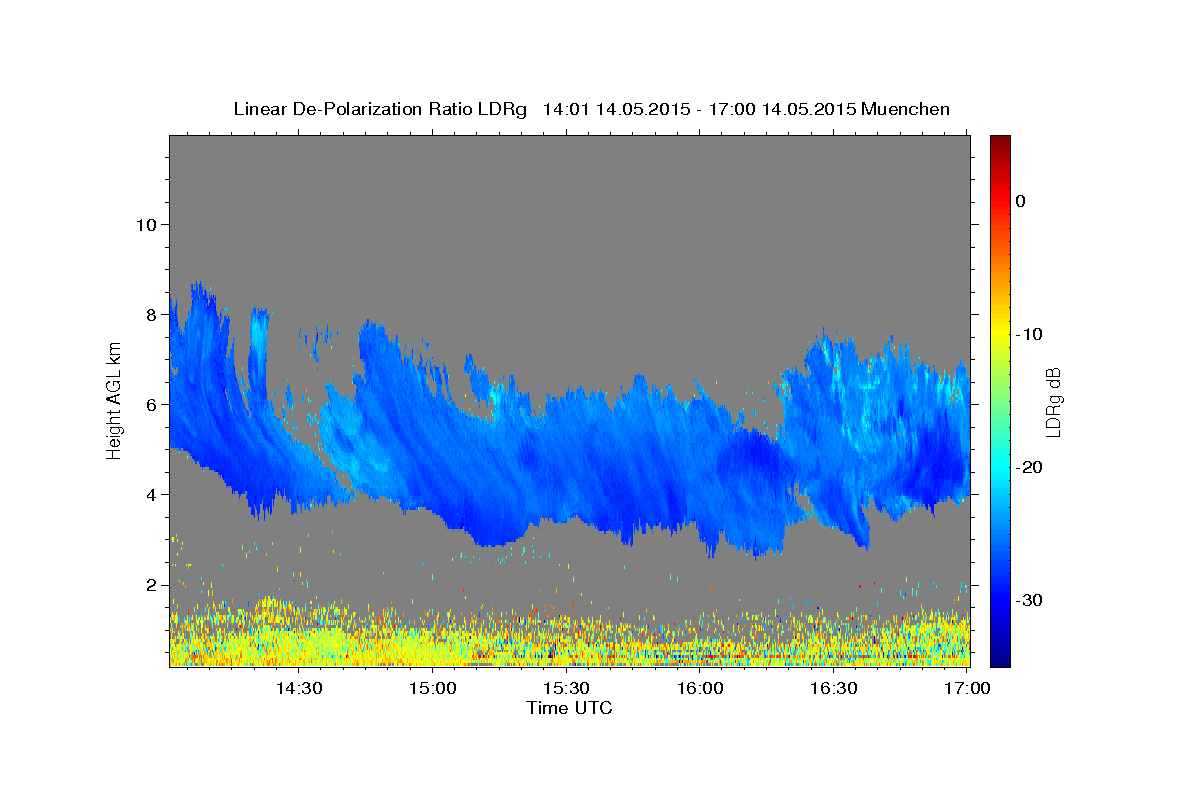Click the height tick label 4
The width and height of the screenshot is (1200, 800).
tap(152, 494)
